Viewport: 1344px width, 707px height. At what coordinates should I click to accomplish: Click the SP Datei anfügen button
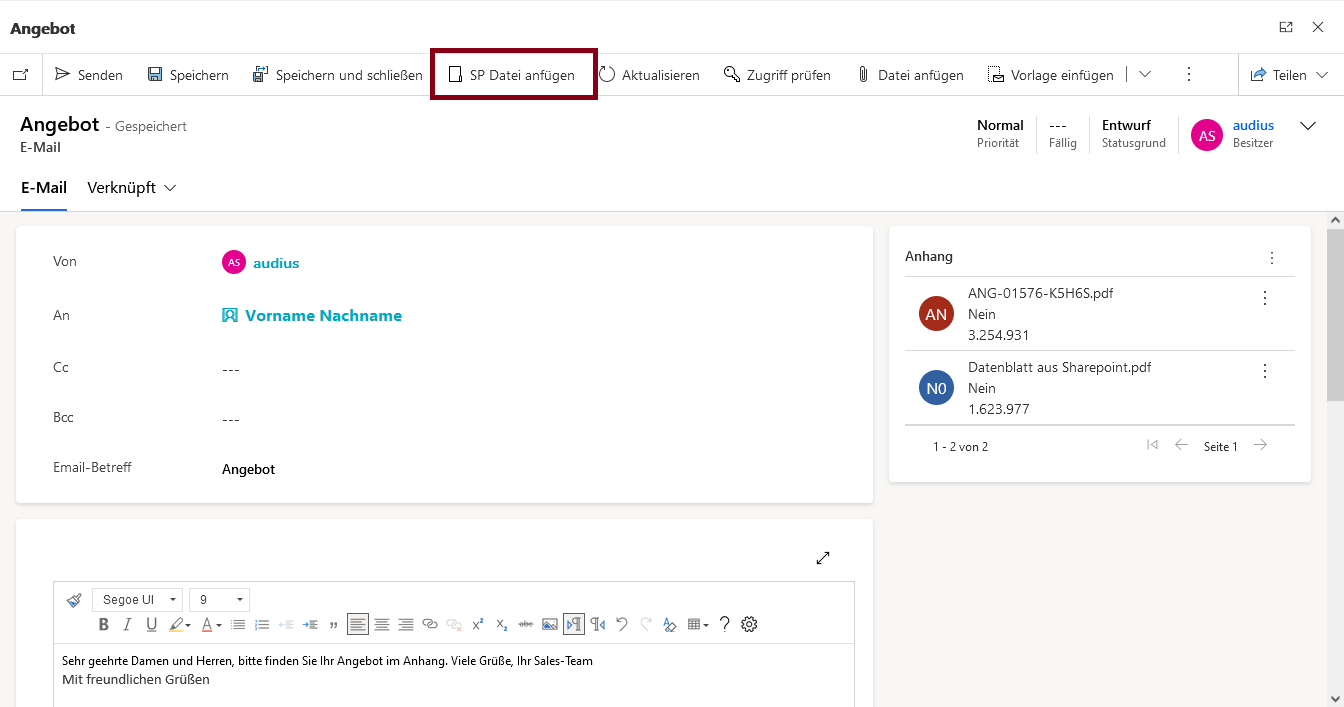pos(512,75)
